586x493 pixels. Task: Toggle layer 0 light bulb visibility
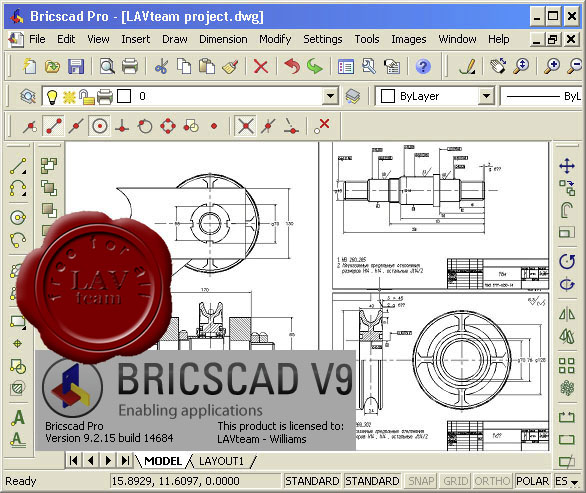tap(52, 97)
